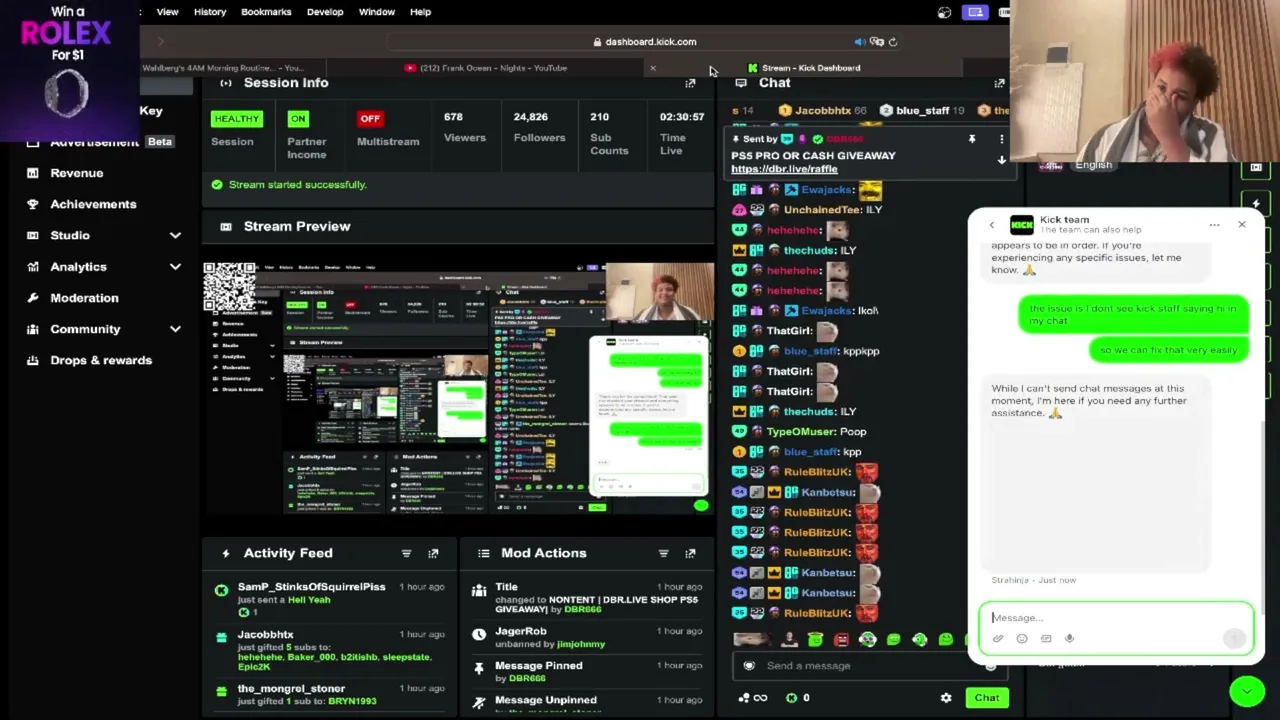Screen dimensions: 1280x720
Task: Open the Mod Actions filter
Action: pyautogui.click(x=663, y=553)
